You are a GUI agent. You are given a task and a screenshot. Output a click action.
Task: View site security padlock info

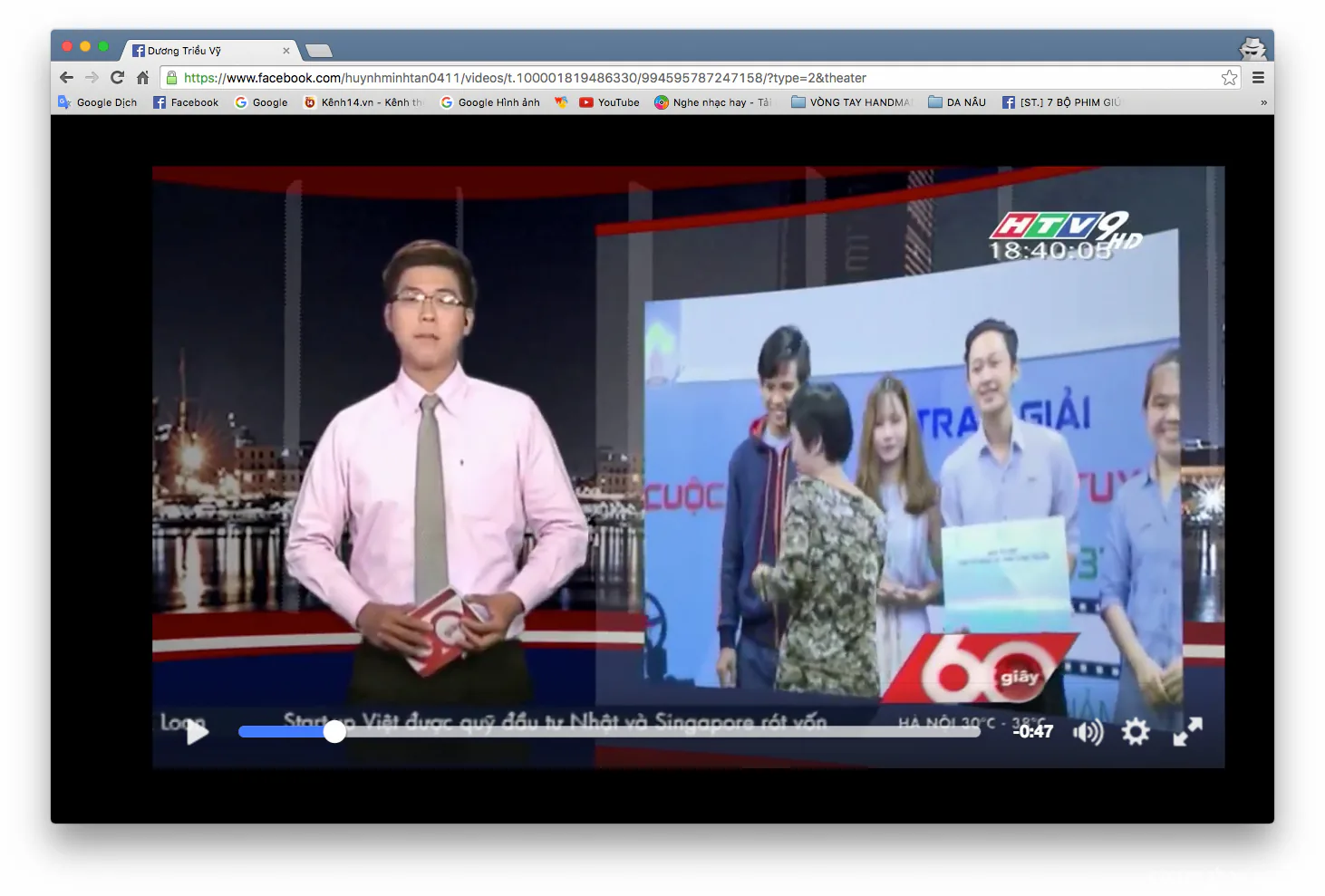171,78
